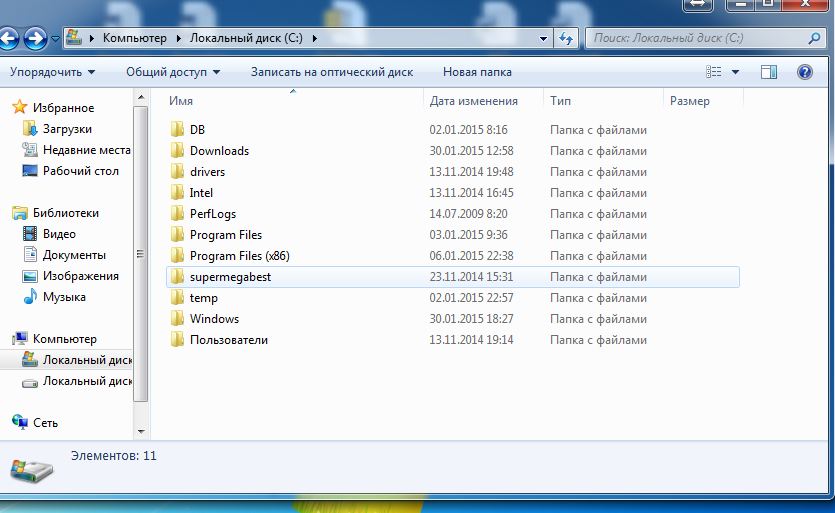Select the highlighted Локальный диск in navigation pane
835x513 pixels.
pyautogui.click(x=87, y=360)
